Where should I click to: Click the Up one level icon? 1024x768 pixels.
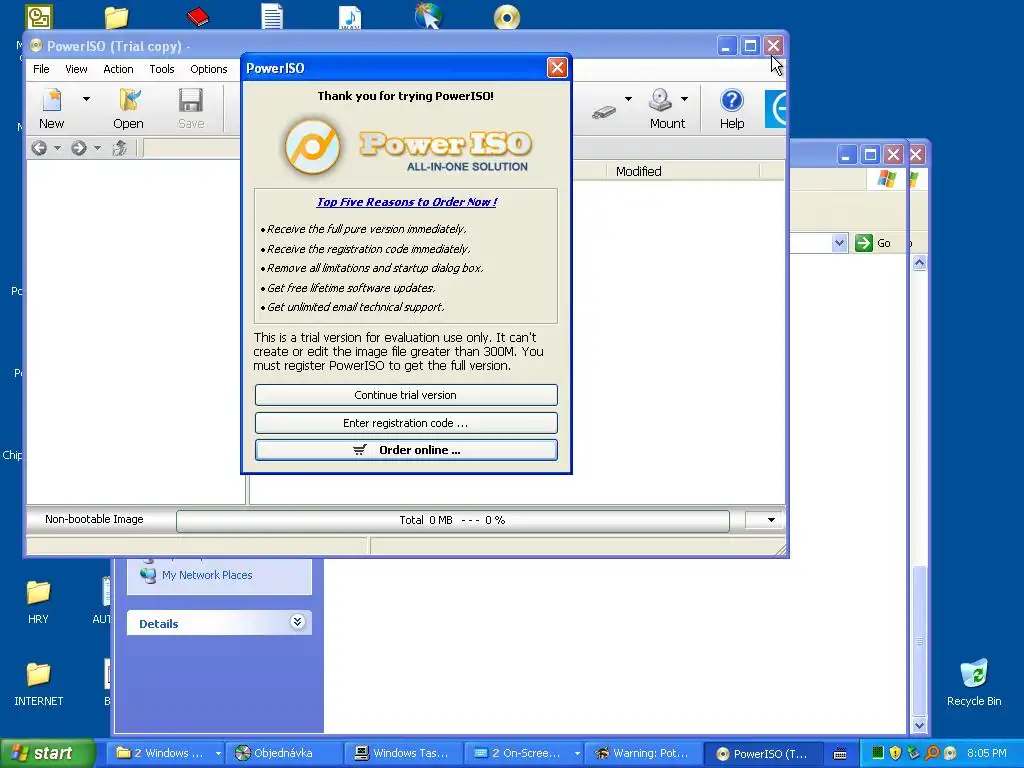point(120,148)
